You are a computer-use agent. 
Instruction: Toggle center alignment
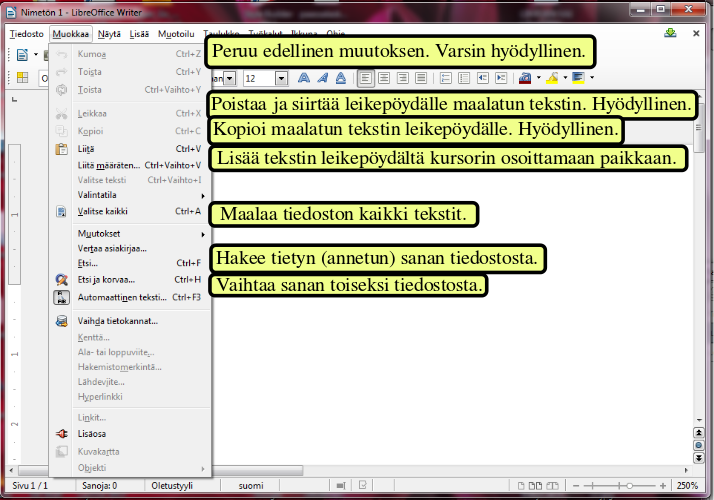point(384,78)
